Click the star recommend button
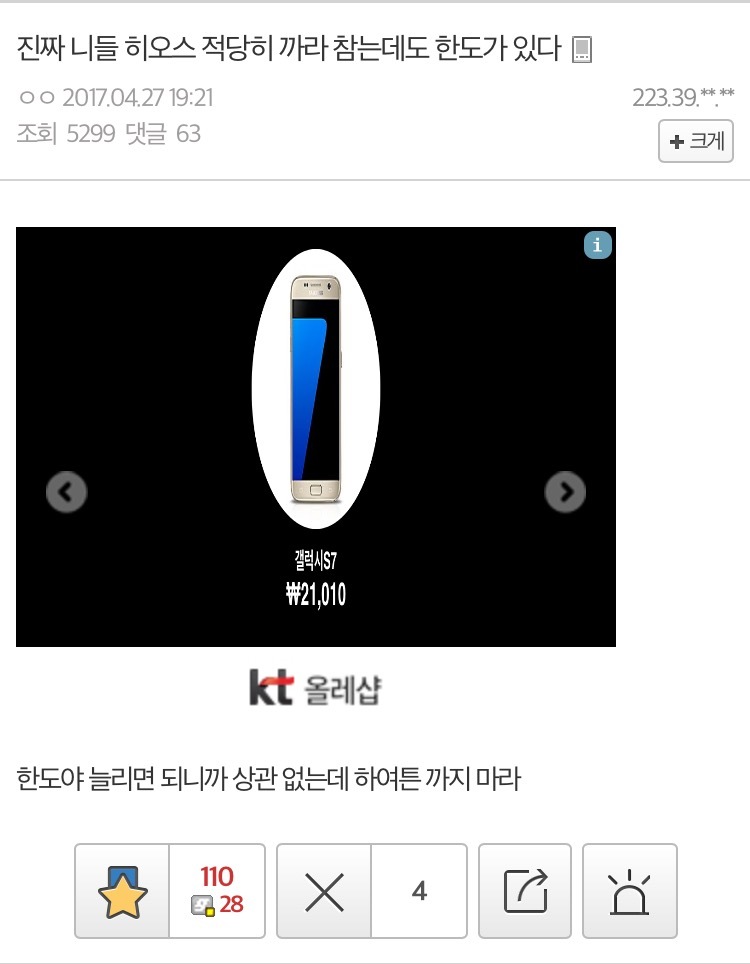The width and height of the screenshot is (750, 964). 122,891
